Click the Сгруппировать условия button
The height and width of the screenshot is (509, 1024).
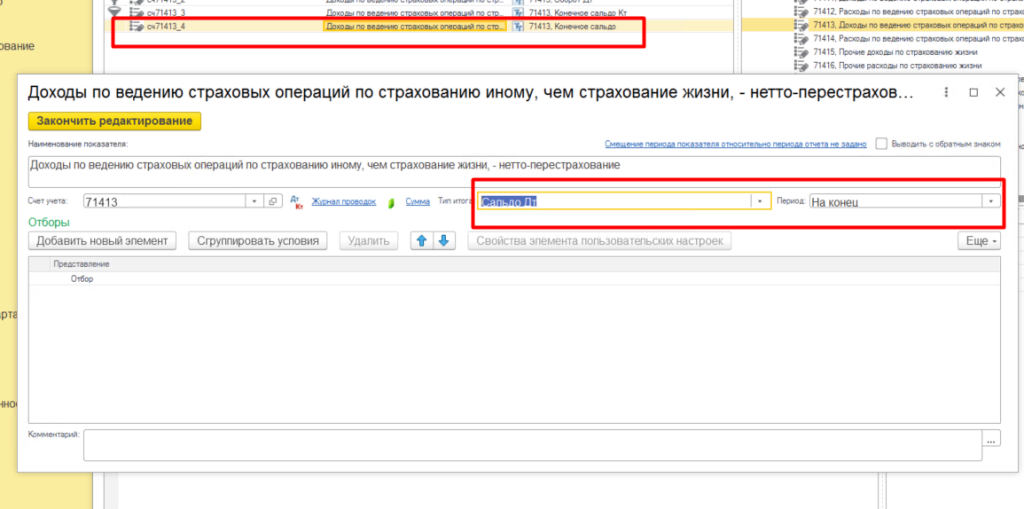tap(258, 241)
